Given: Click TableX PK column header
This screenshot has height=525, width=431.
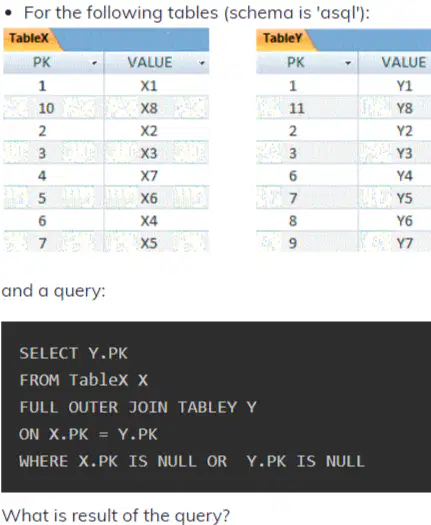Looking at the screenshot, I should pyautogui.click(x=54, y=63).
